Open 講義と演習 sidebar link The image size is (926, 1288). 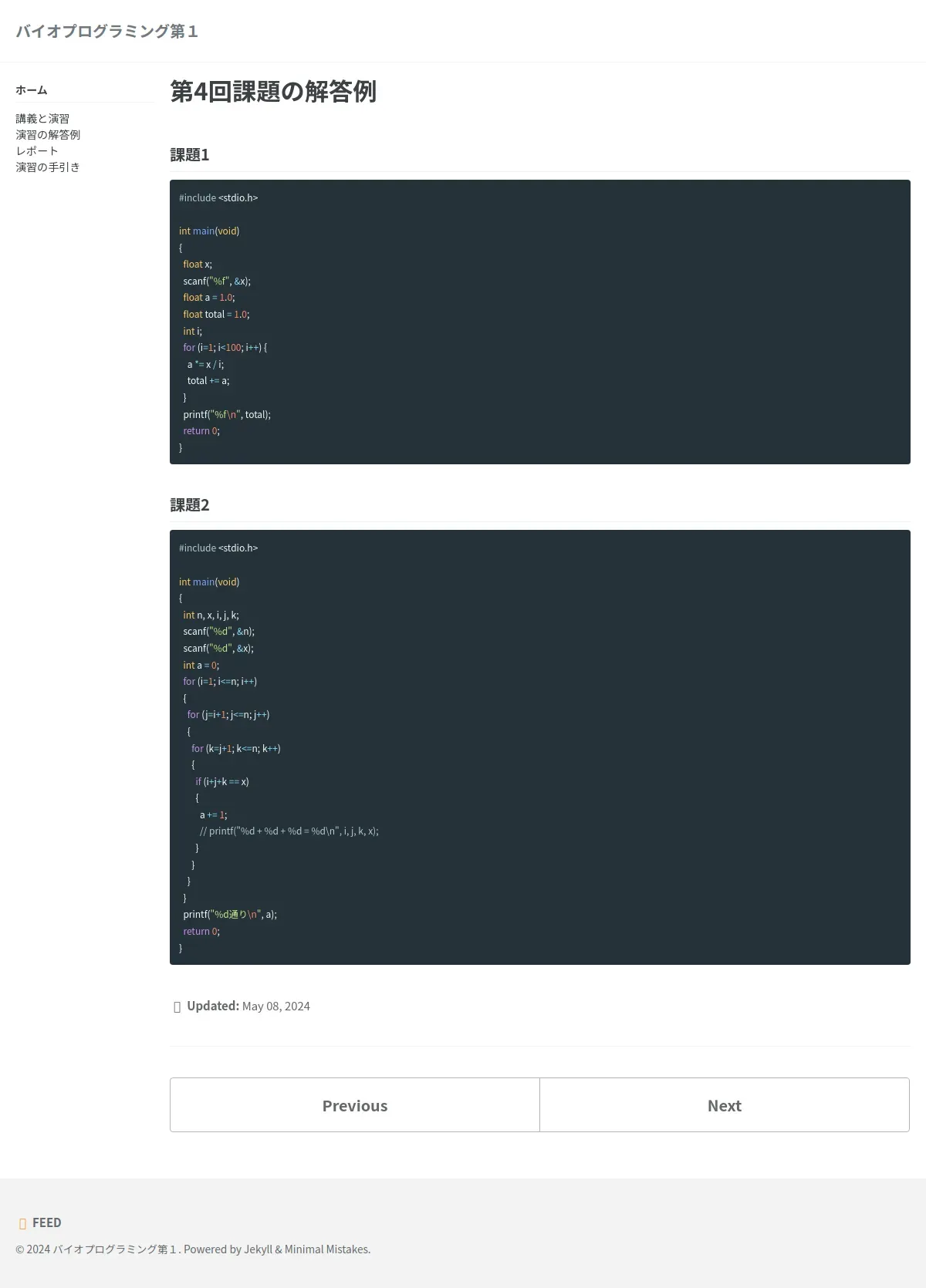[42, 119]
